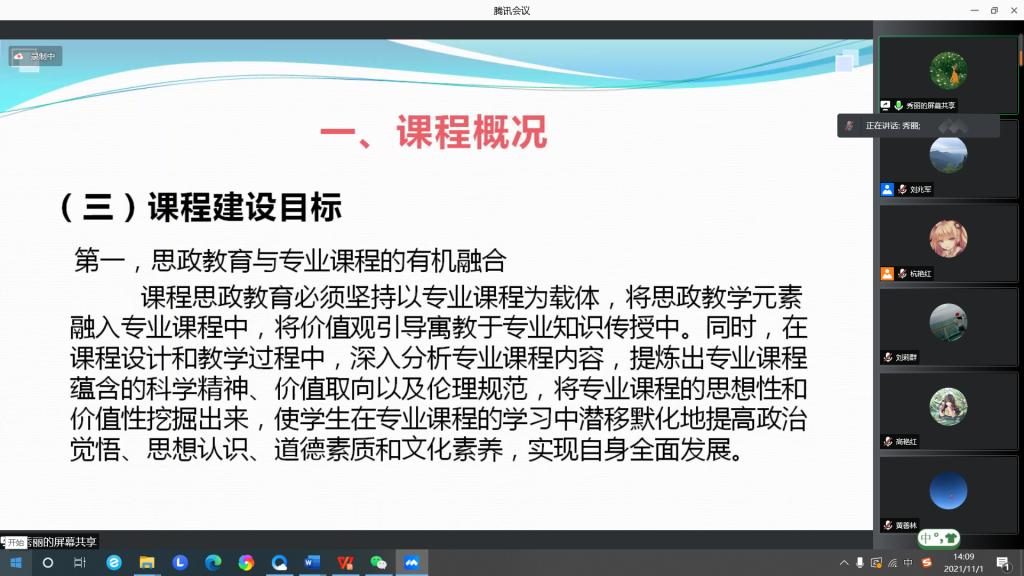This screenshot has width=1024, height=576.
Task: Expand hidden system tray icons
Action: (x=845, y=563)
